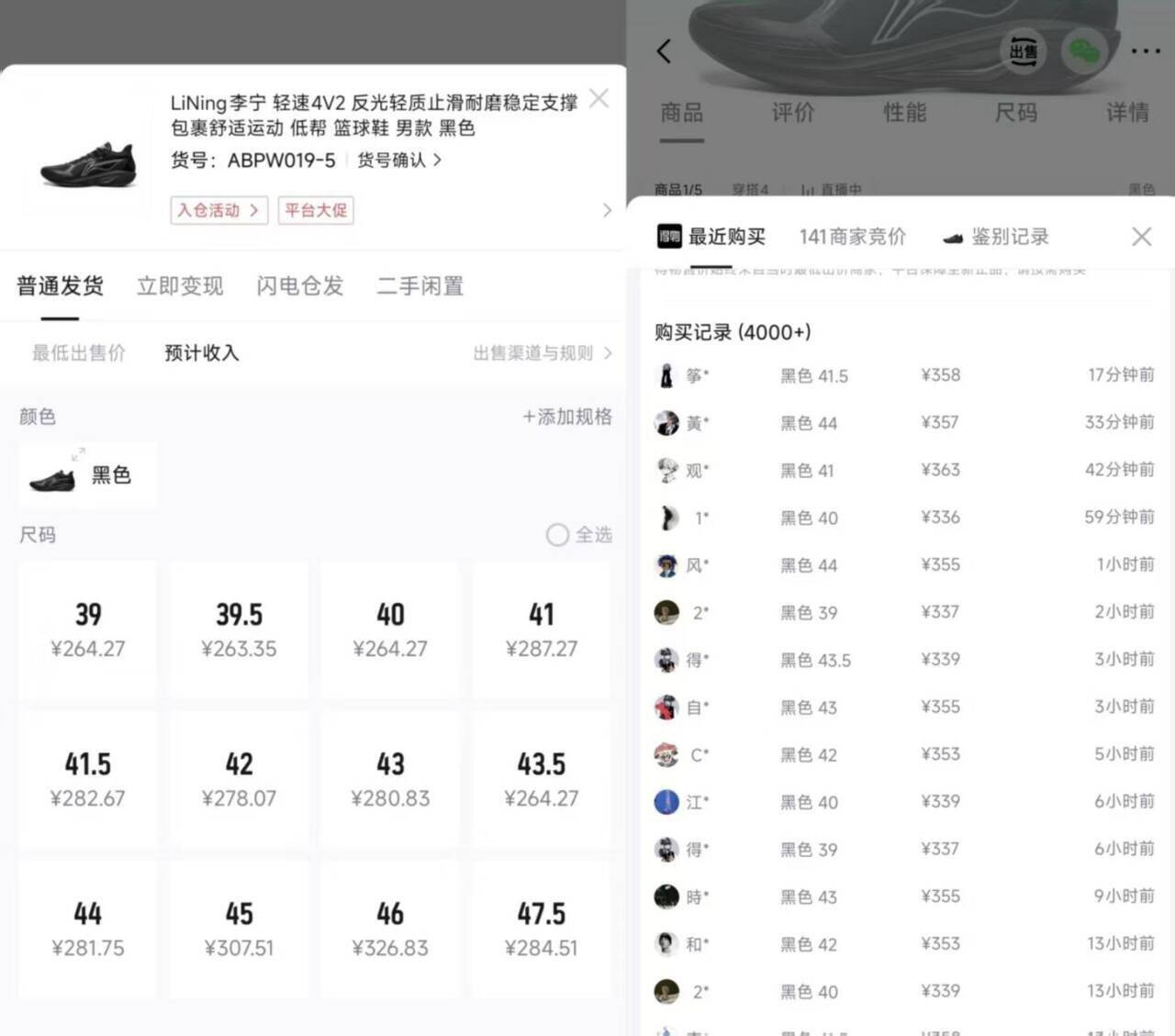Tap the back arrow on product page
The height and width of the screenshot is (1036, 1175).
pyautogui.click(x=665, y=51)
